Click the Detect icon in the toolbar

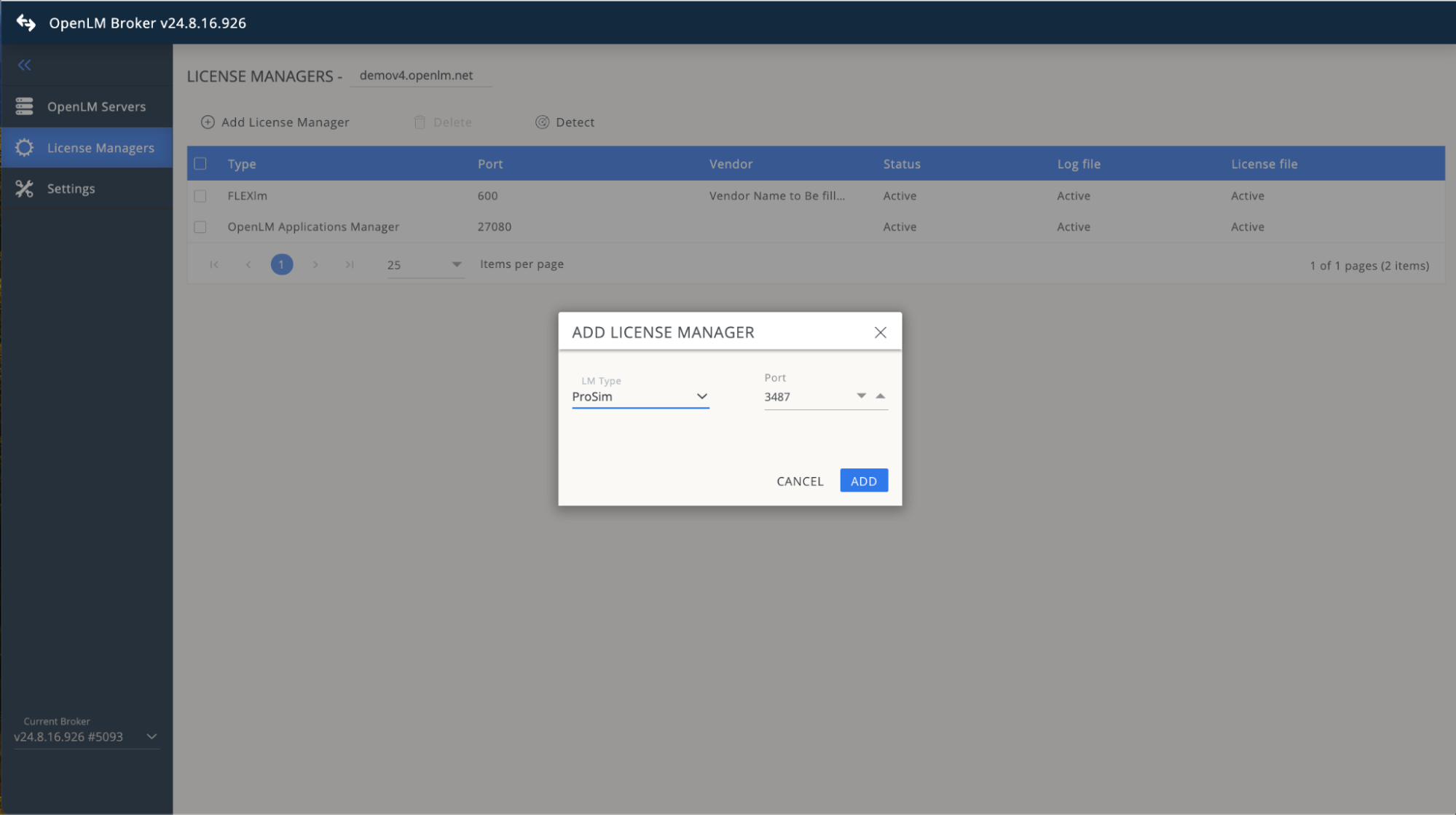point(542,122)
